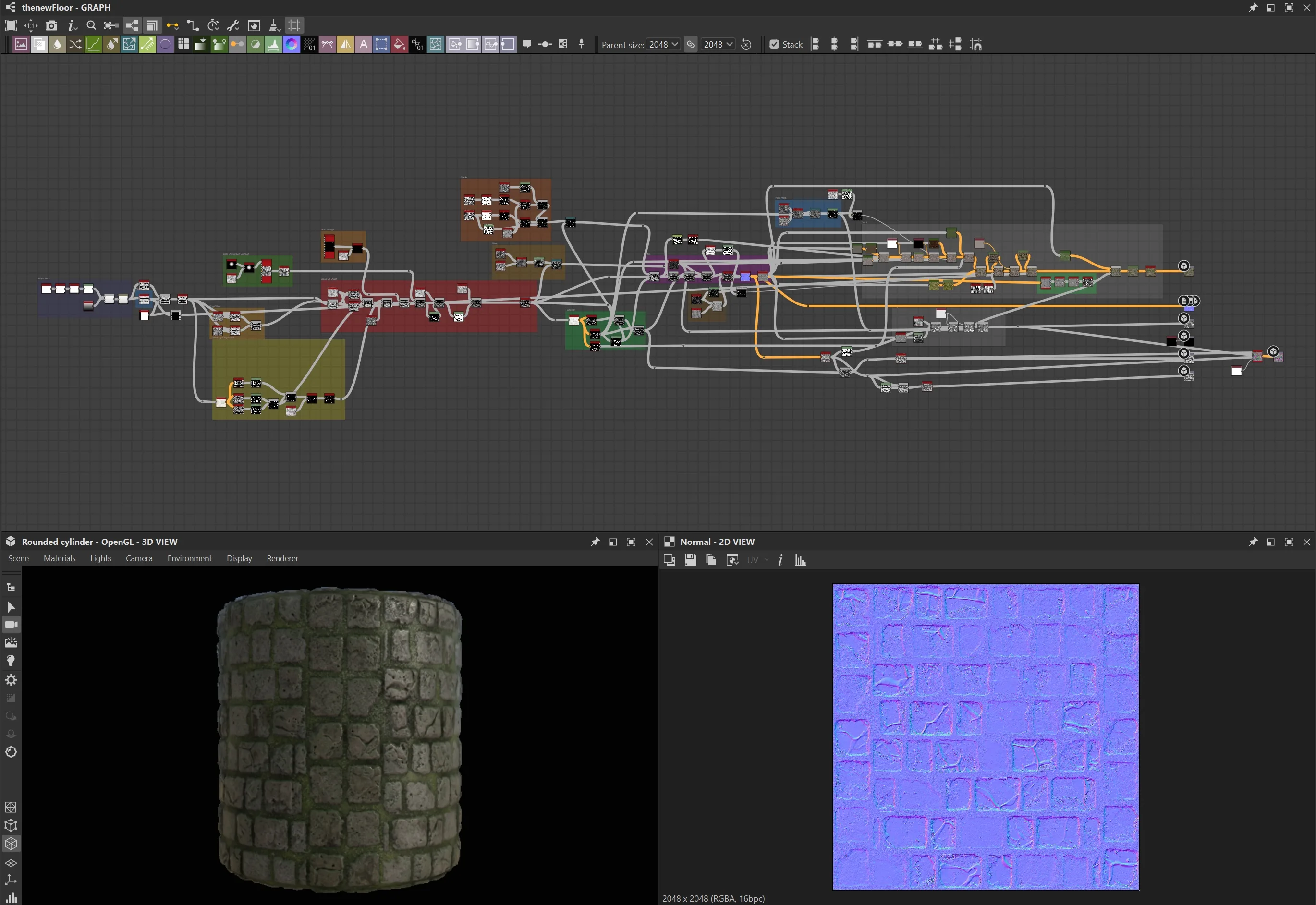Expand 2D view channel display options
The width and height of the screenshot is (1316, 905).
click(x=732, y=560)
